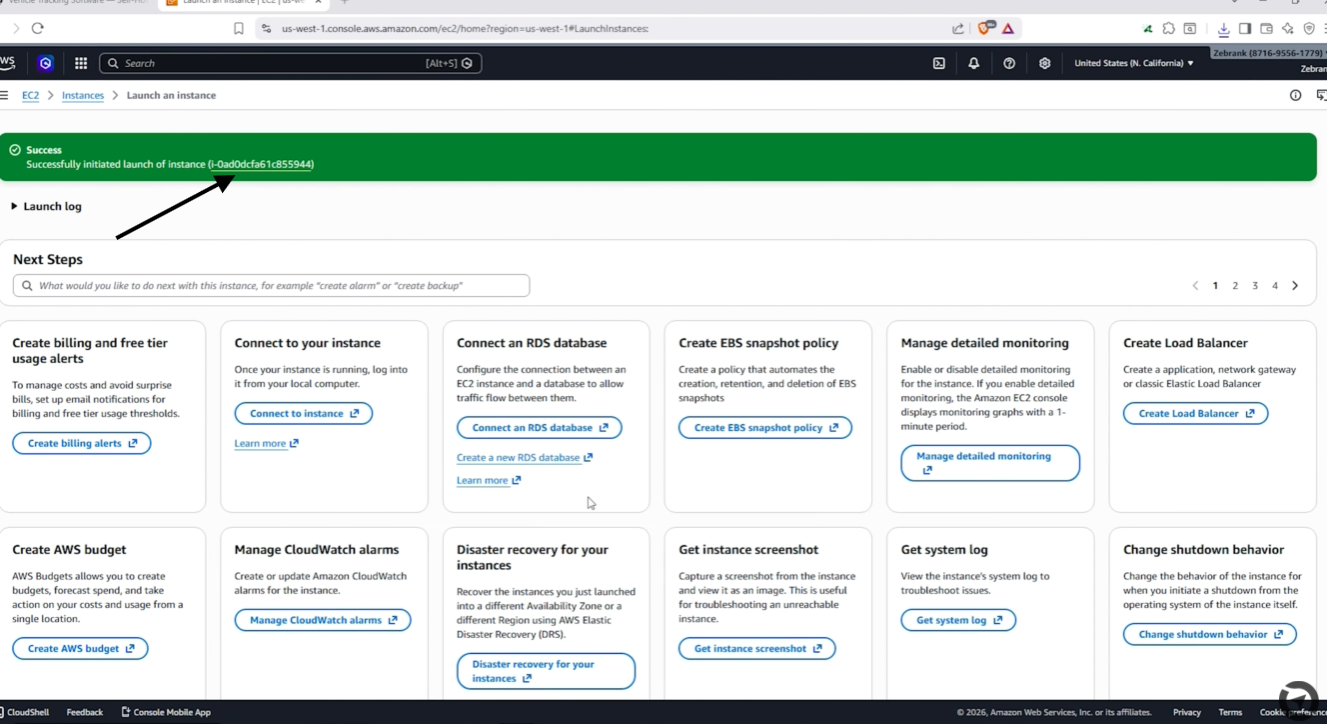Viewport: 1327px width, 724px height.
Task: Click the Create Load Balancer button
Action: click(x=1196, y=413)
